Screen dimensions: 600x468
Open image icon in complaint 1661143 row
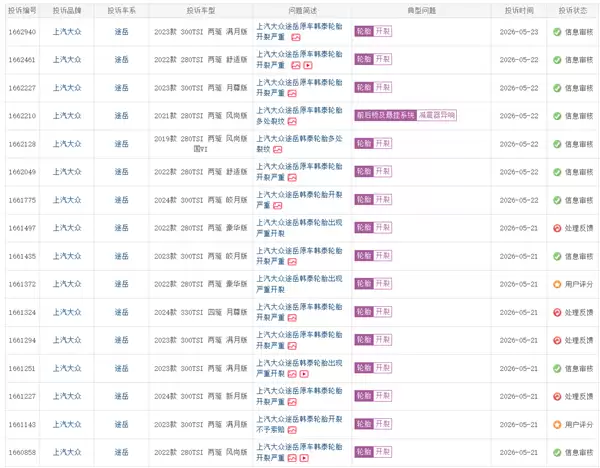[292, 430]
